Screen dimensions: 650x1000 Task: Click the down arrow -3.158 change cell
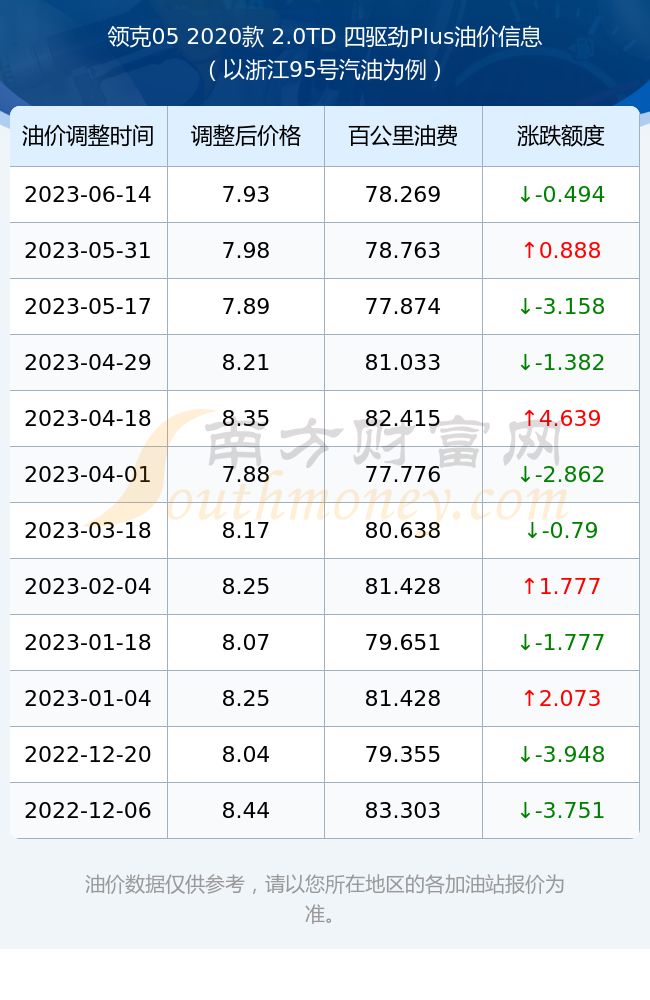tap(561, 307)
